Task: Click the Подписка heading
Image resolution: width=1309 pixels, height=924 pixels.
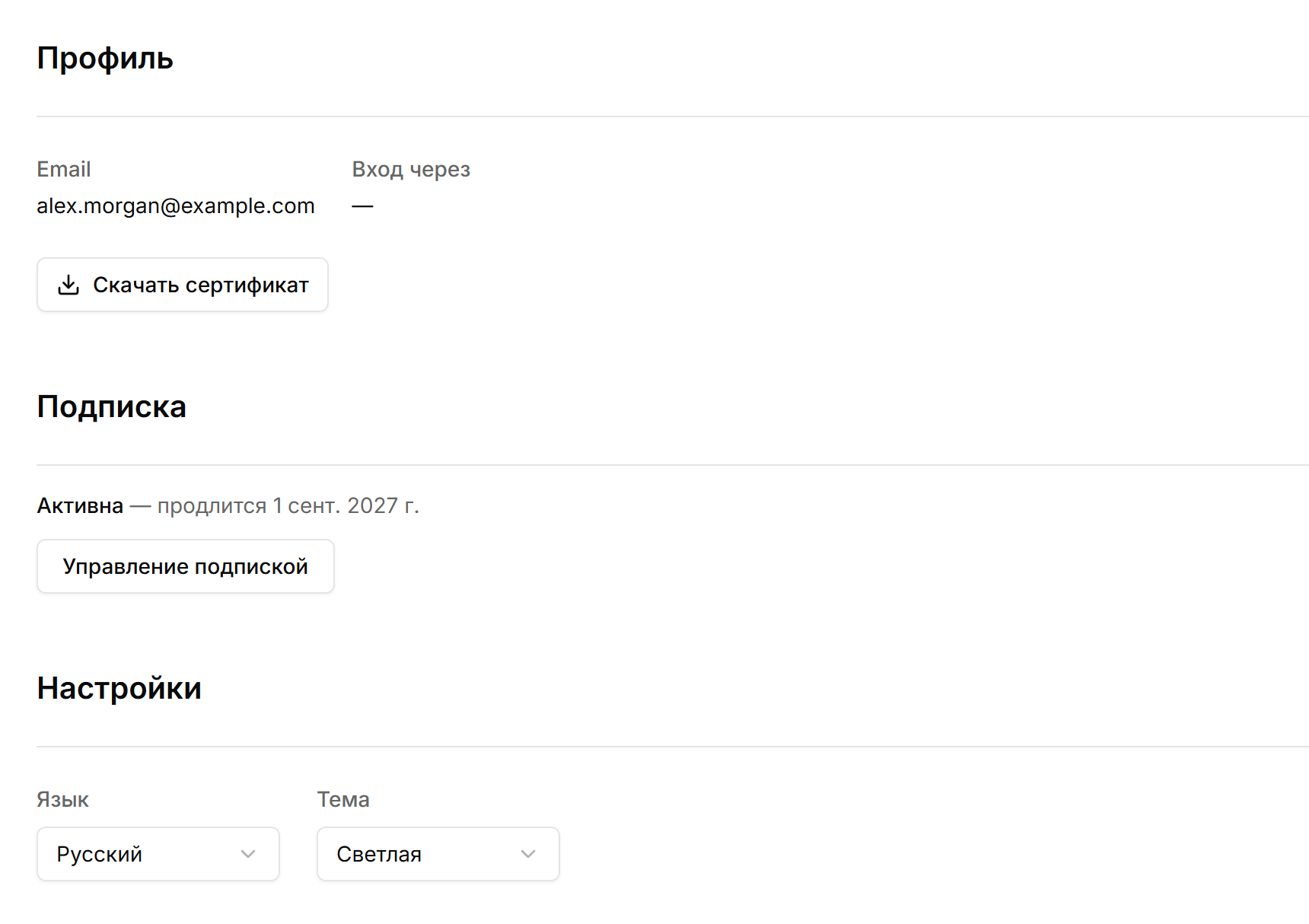Action: coord(111,406)
